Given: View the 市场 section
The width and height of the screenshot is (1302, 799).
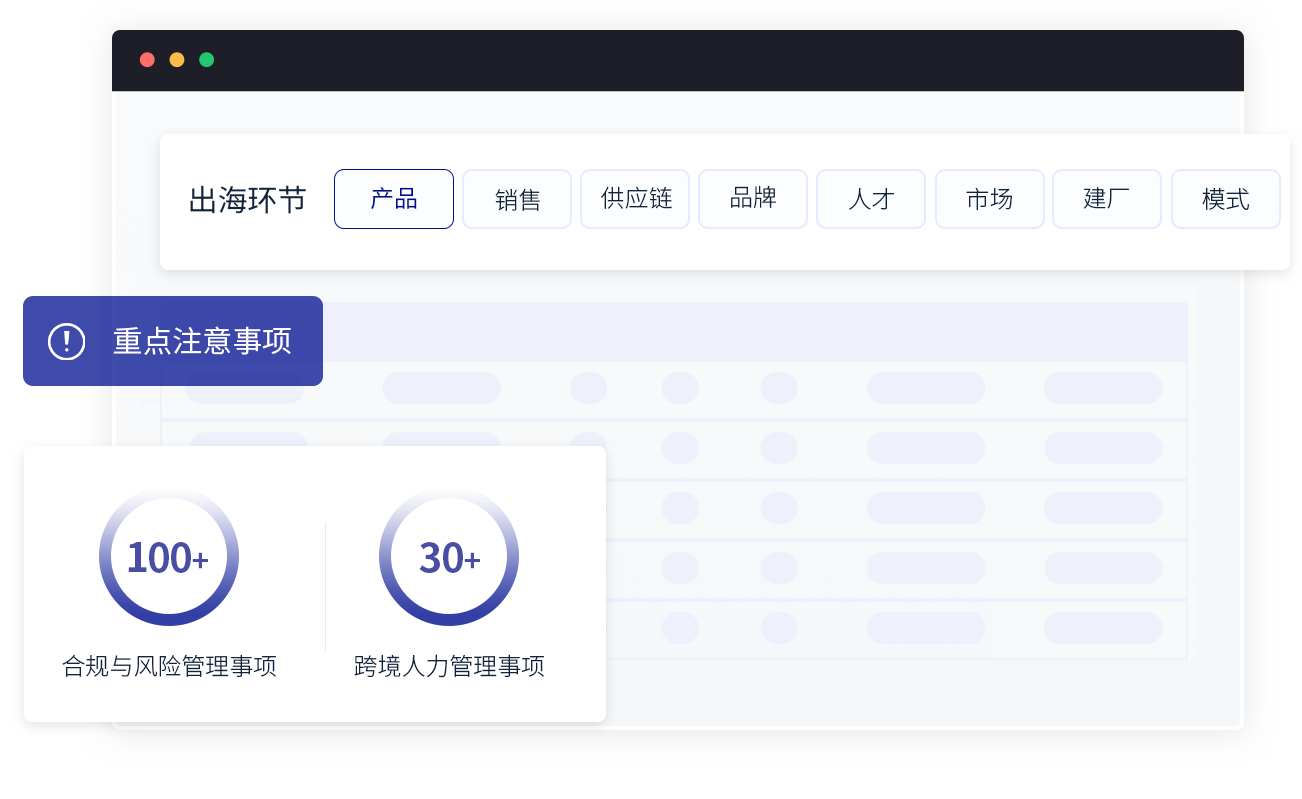Looking at the screenshot, I should (x=989, y=199).
